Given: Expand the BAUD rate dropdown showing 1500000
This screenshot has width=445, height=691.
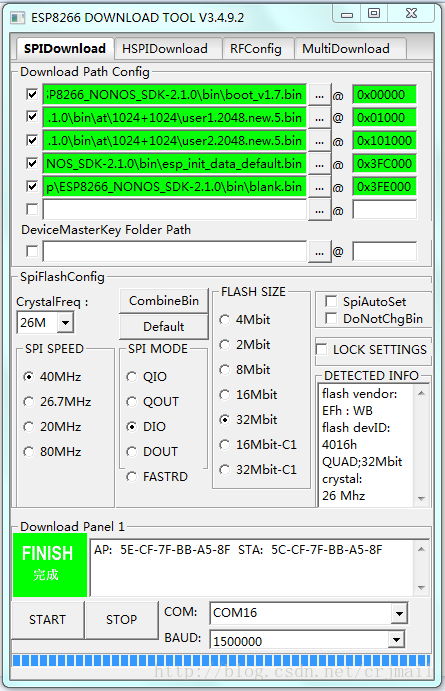Looking at the screenshot, I should [396, 639].
